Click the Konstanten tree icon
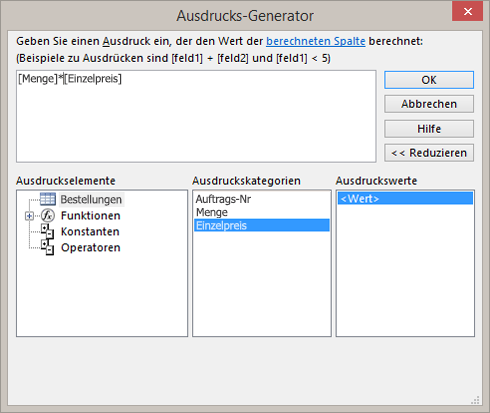 [48, 232]
